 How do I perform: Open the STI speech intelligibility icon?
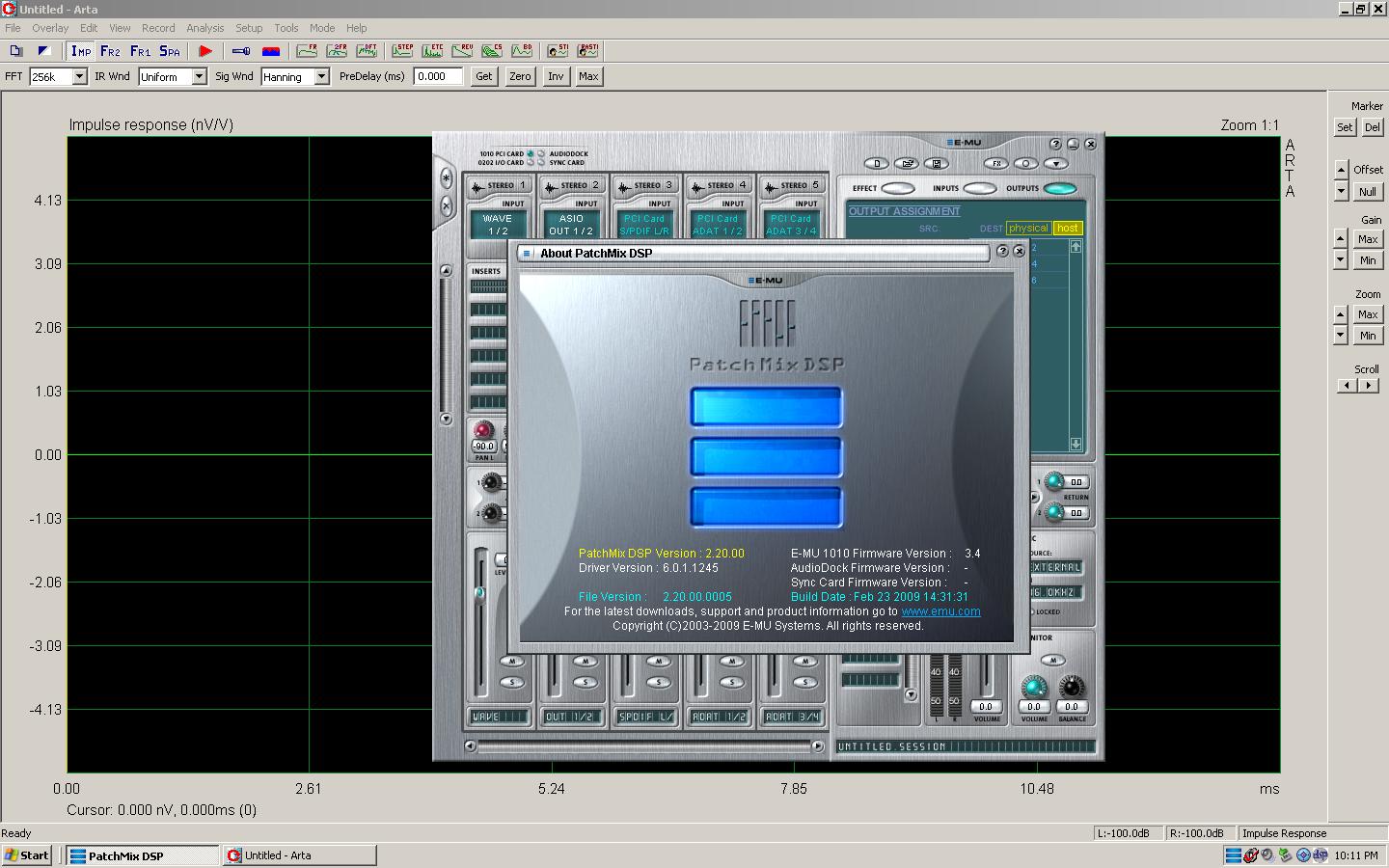[x=558, y=51]
